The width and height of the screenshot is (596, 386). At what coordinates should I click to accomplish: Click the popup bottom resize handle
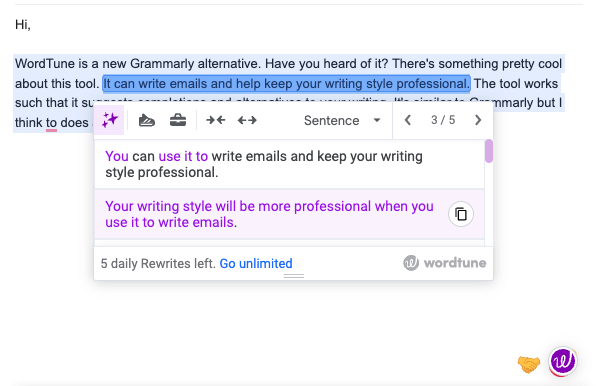point(293,276)
